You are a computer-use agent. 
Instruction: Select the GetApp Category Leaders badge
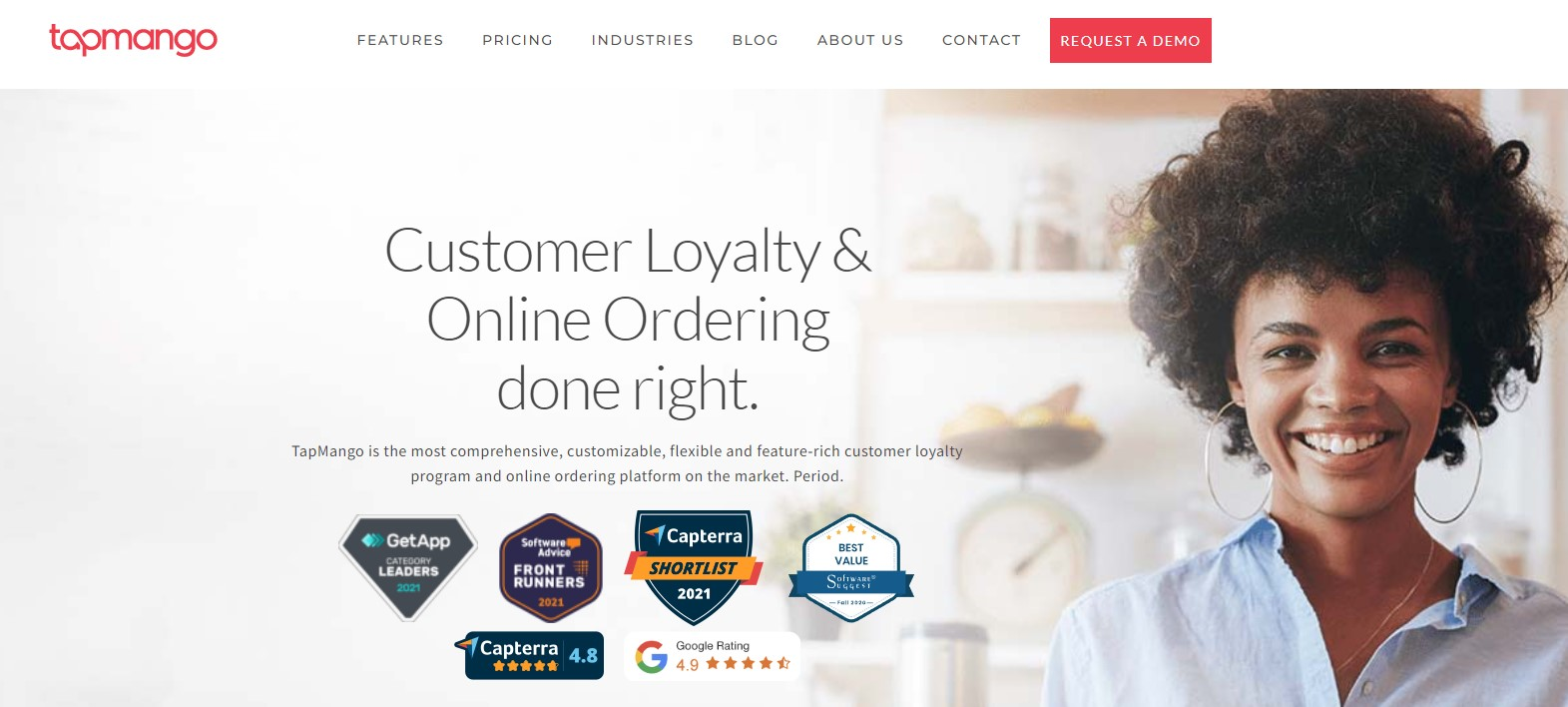tap(408, 567)
